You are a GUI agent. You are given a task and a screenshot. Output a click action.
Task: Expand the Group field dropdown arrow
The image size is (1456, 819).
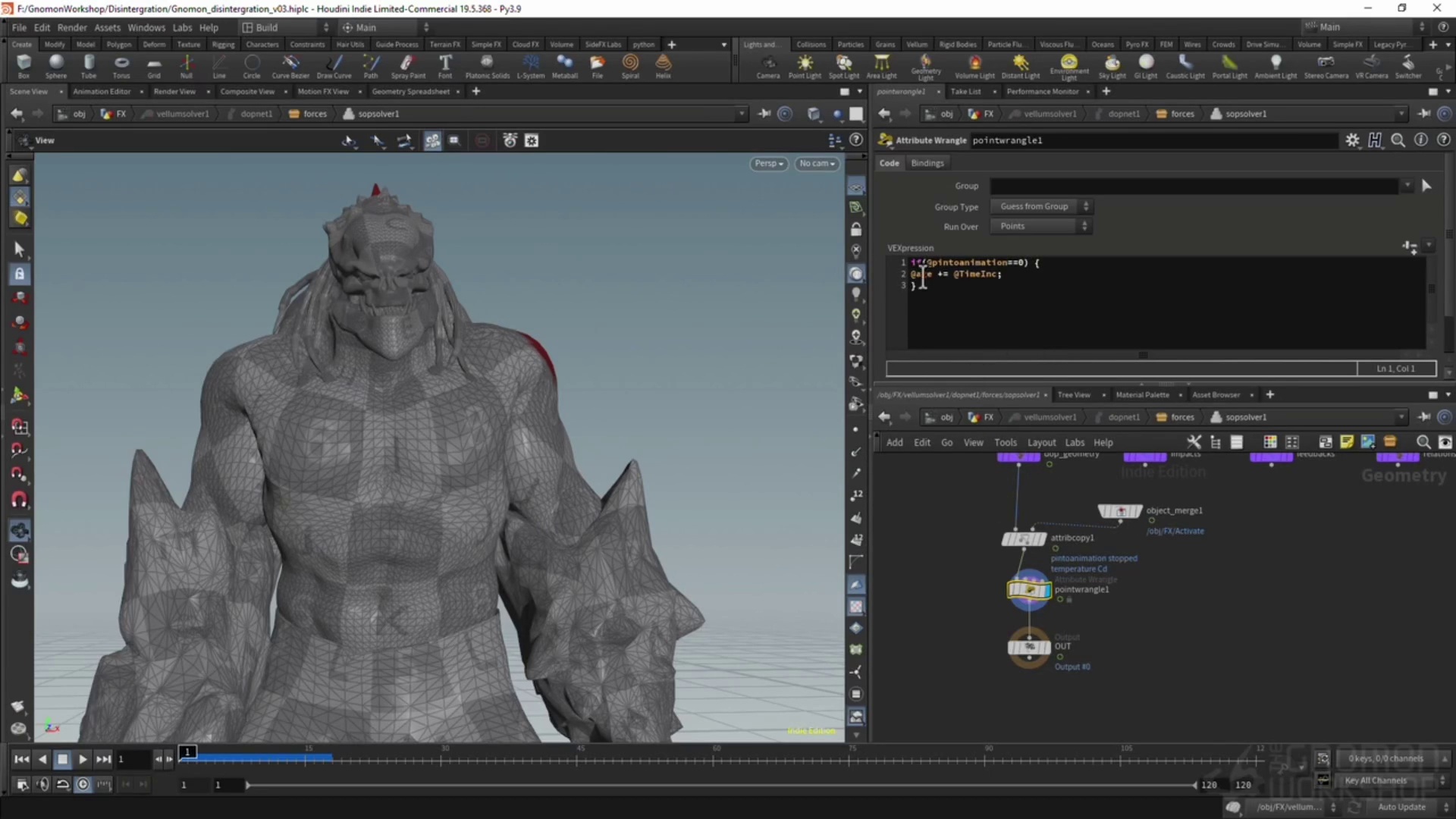[x=1407, y=186]
